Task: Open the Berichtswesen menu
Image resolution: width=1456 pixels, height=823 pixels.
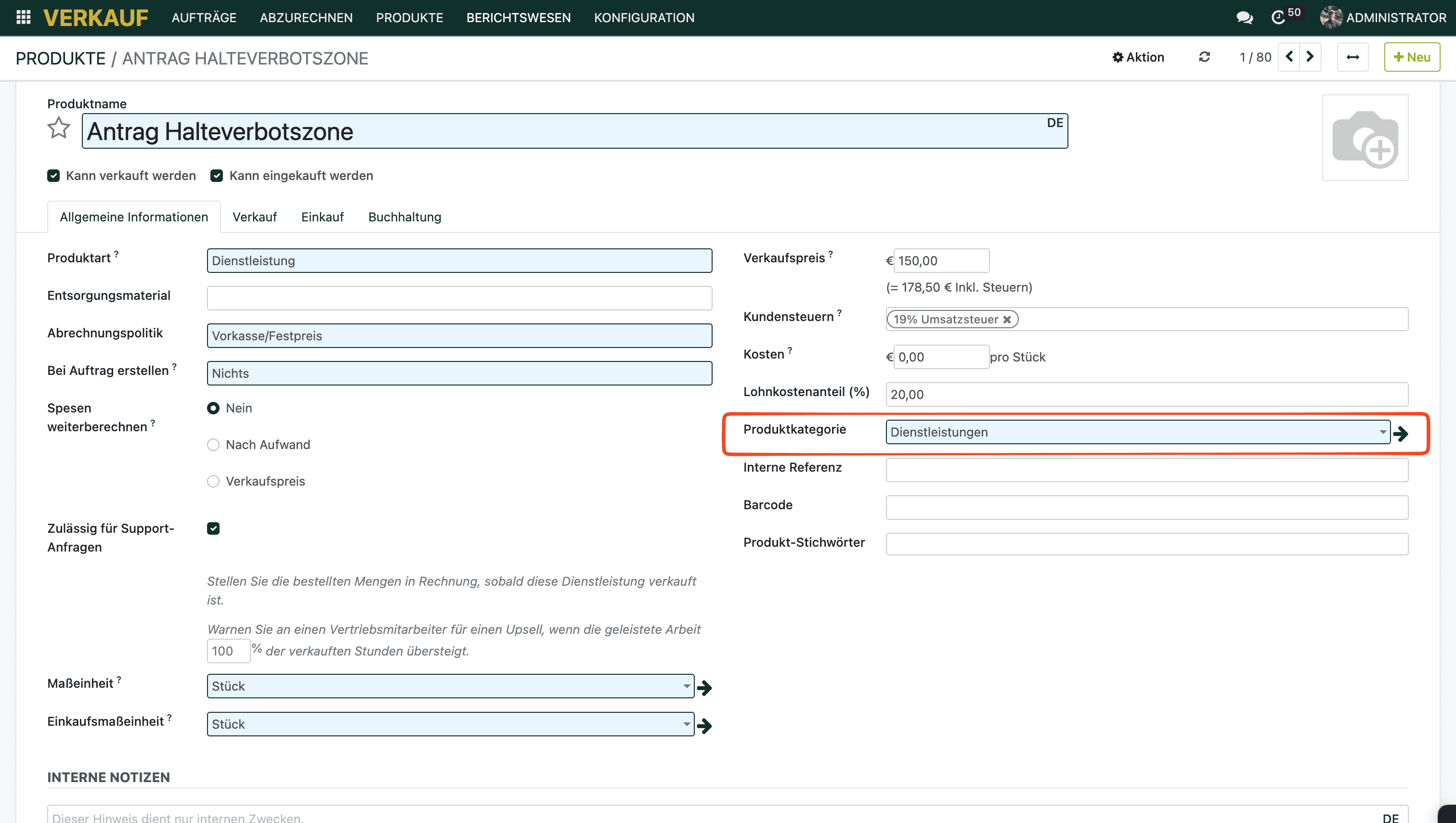Action: (519, 17)
